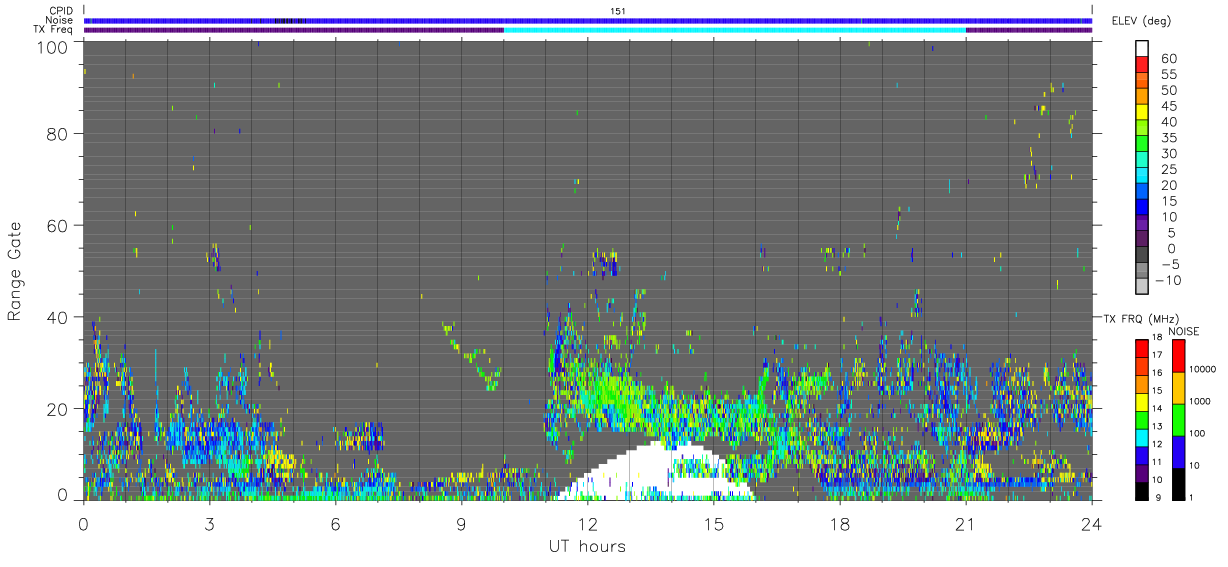Click the cyan section of the TX Freq strip
This screenshot has height=567, width=1228.
click(735, 30)
